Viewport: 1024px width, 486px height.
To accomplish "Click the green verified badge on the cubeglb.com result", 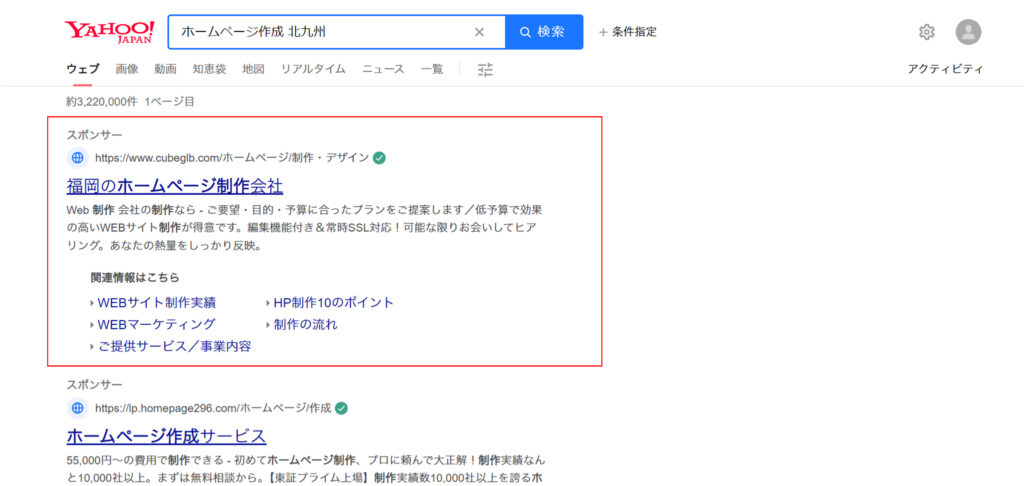I will click(379, 157).
